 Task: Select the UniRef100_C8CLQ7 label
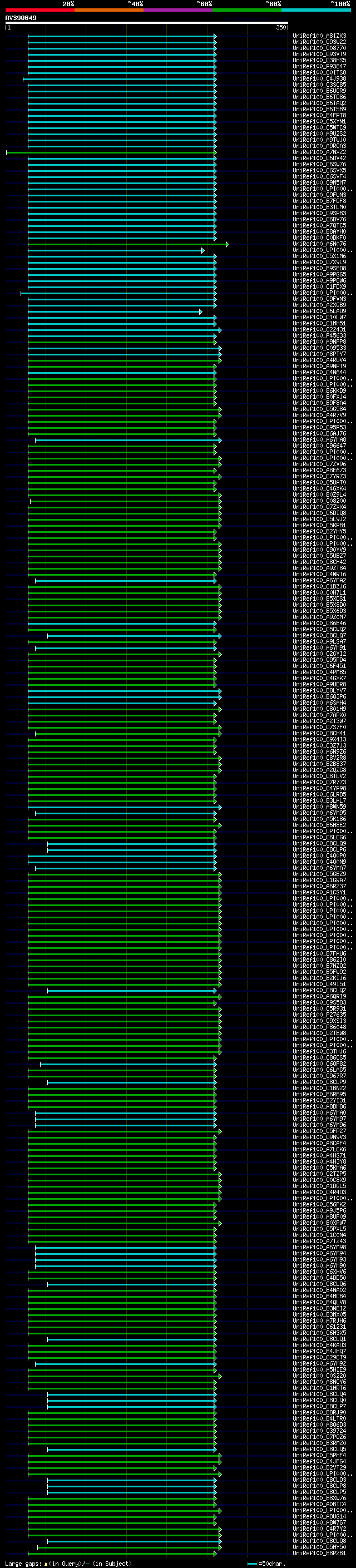pos(319,635)
